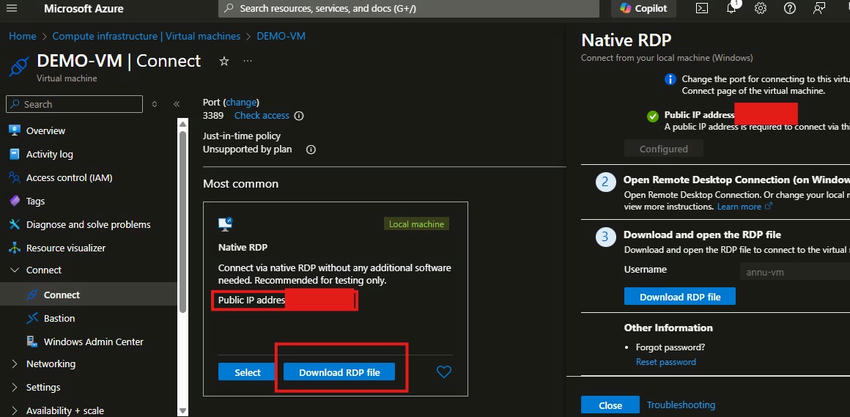Go to Home breadcrumb

tap(23, 36)
